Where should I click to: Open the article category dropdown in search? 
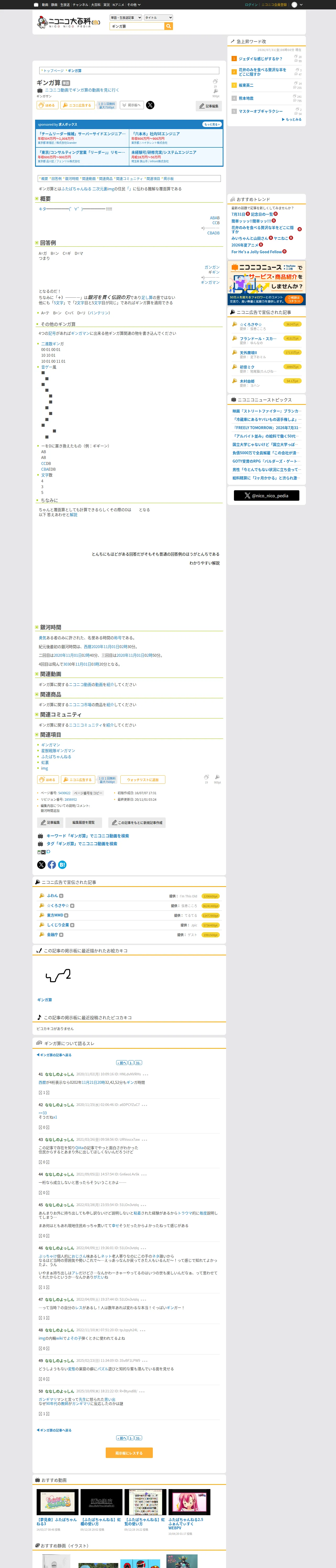tap(126, 18)
